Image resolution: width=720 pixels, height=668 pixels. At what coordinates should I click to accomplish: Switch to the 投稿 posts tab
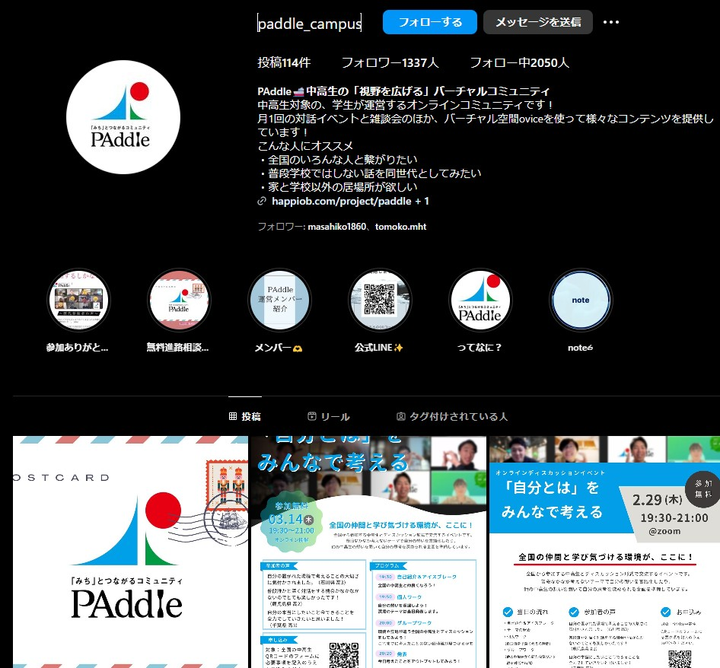click(x=245, y=416)
